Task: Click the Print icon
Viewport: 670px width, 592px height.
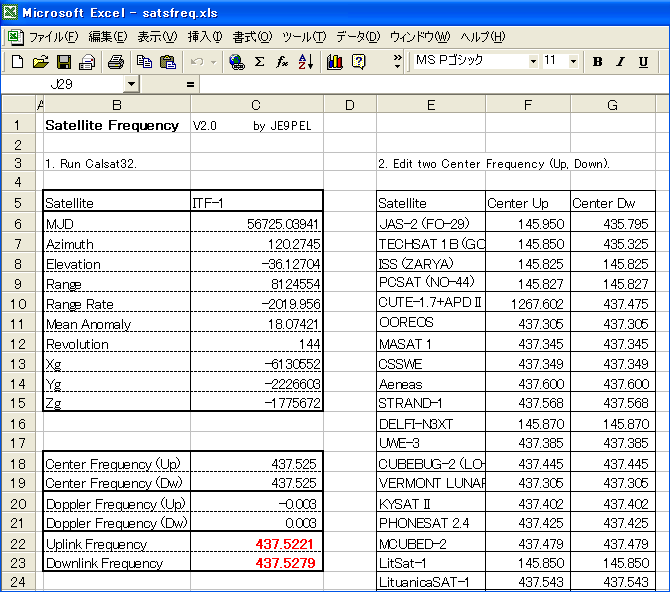Action: [x=115, y=62]
